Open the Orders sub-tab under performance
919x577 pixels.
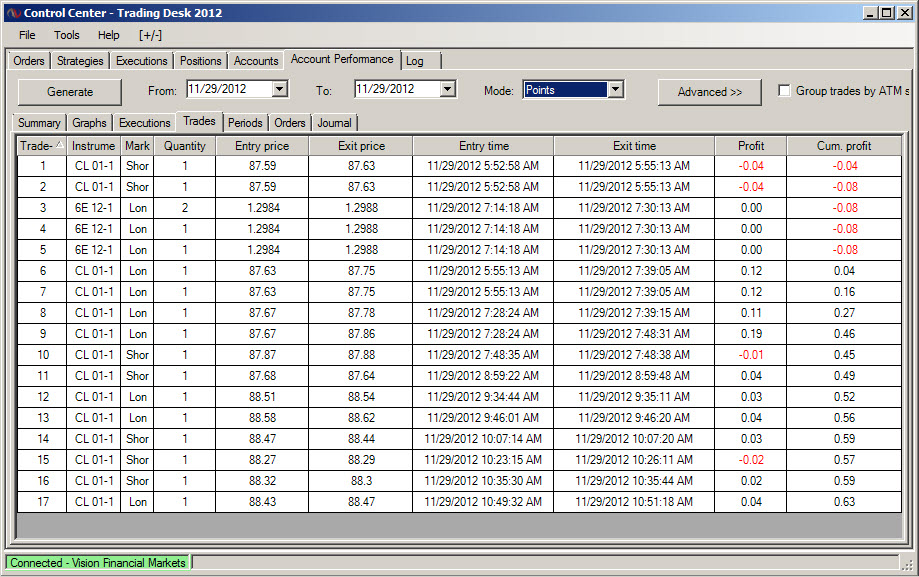[290, 123]
